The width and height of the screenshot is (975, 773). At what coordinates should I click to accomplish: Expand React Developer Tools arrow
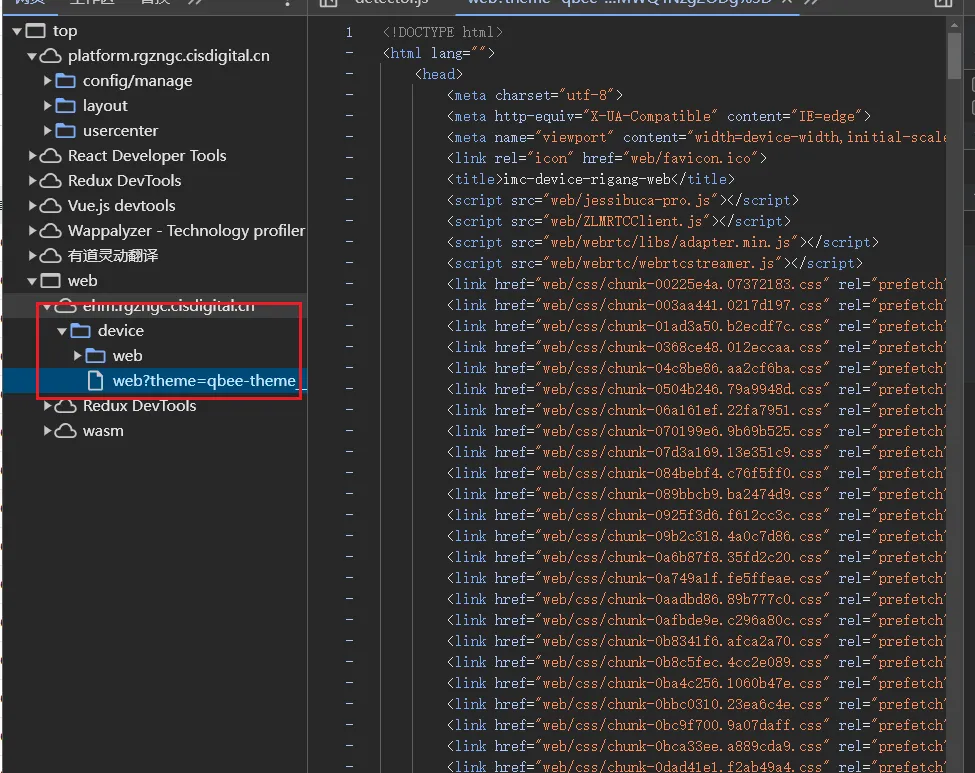tap(32, 155)
